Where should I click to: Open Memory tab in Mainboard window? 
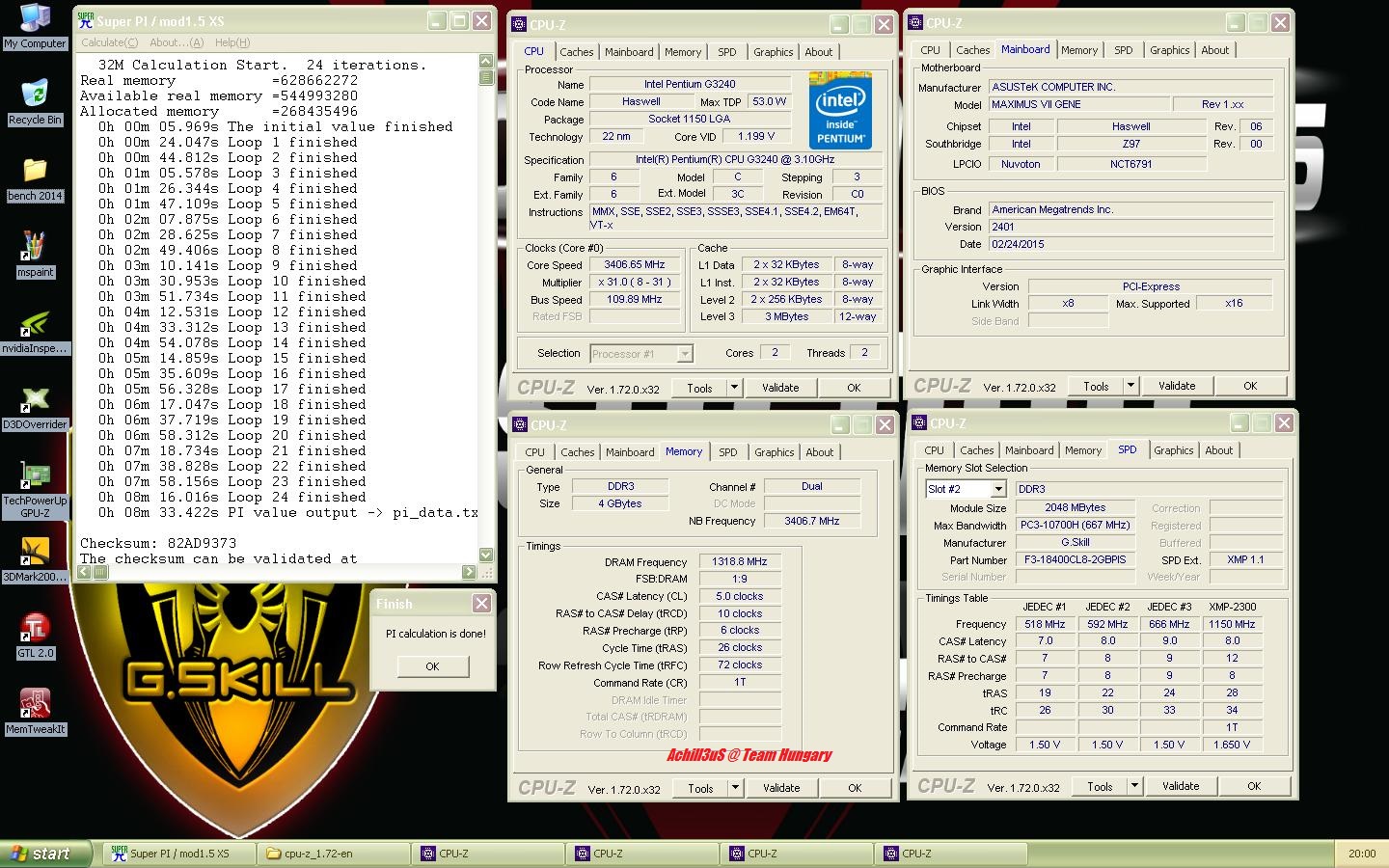click(x=1079, y=50)
